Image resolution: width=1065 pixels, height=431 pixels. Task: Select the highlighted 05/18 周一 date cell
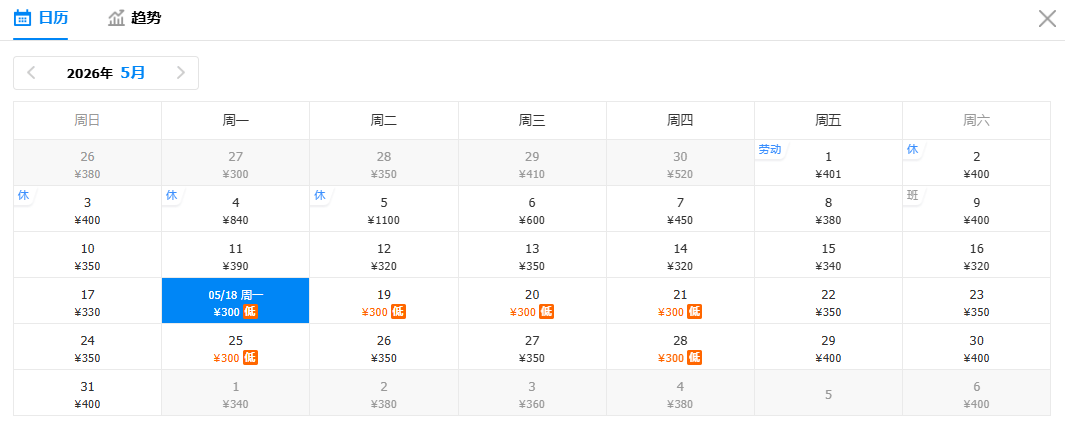coord(236,301)
